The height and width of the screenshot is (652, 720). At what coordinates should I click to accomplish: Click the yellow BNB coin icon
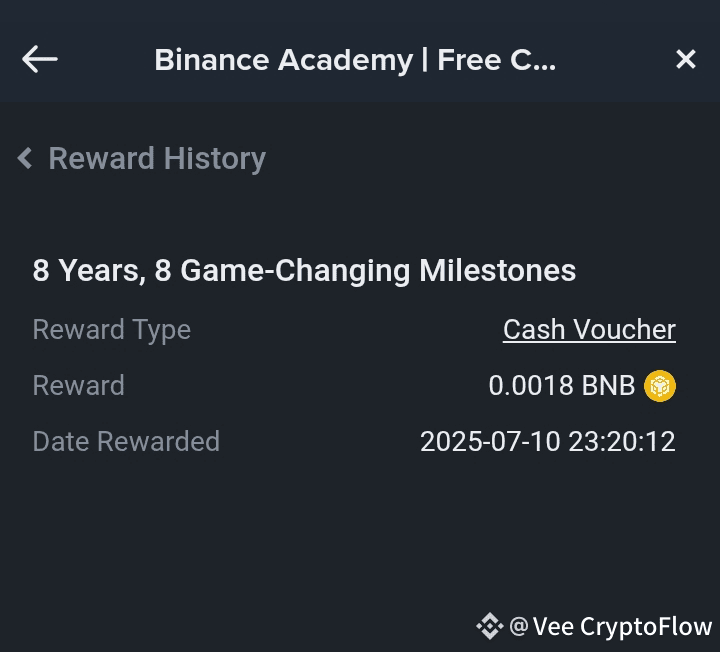[660, 385]
